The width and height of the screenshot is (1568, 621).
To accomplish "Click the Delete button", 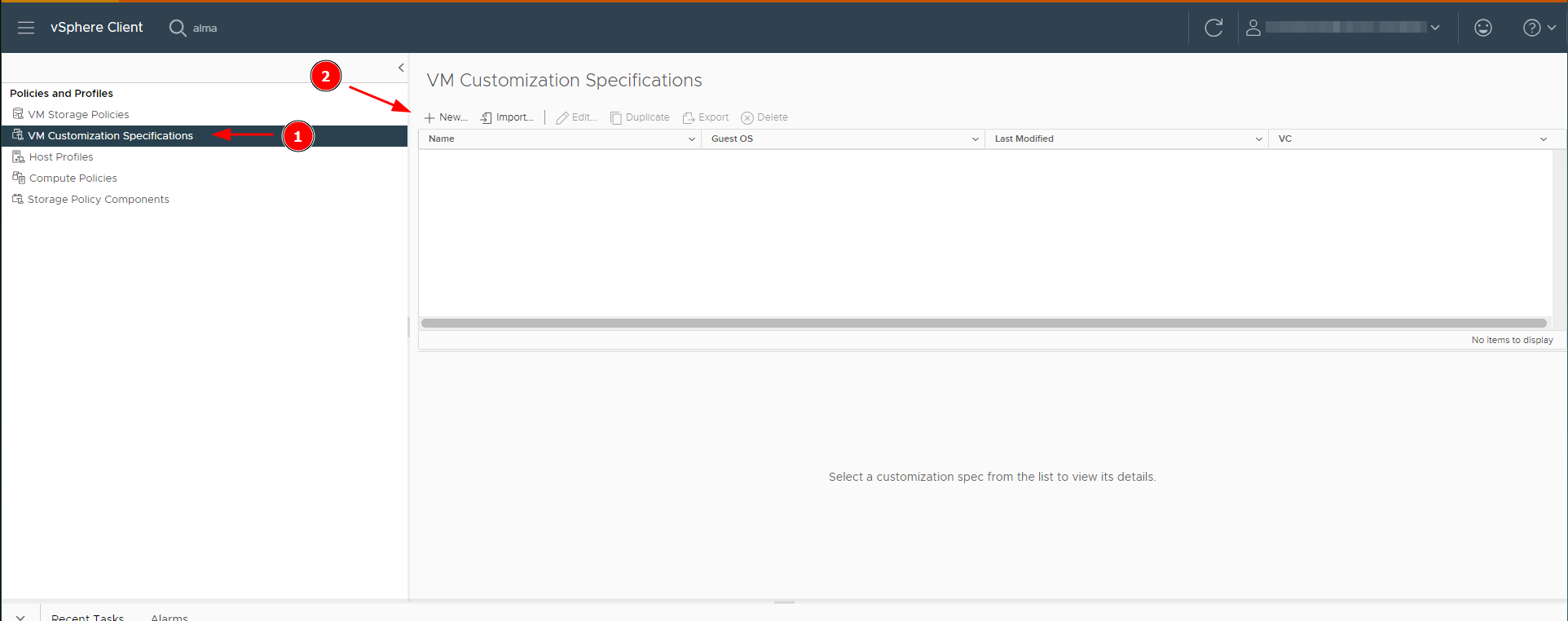I will click(764, 117).
